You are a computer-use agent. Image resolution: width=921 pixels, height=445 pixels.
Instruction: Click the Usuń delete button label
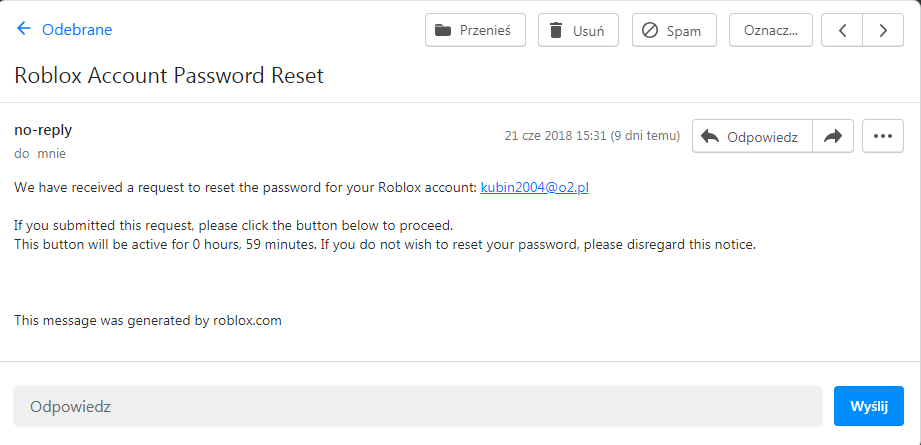[x=588, y=30]
